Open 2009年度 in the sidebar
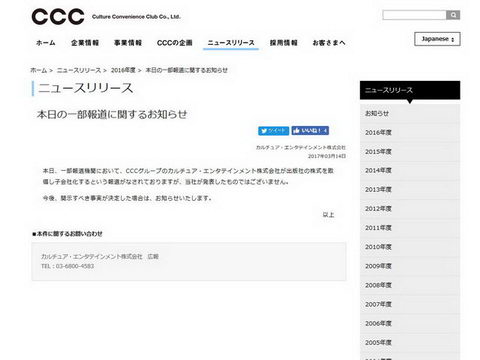The height and width of the screenshot is (360, 480). [x=410, y=266]
